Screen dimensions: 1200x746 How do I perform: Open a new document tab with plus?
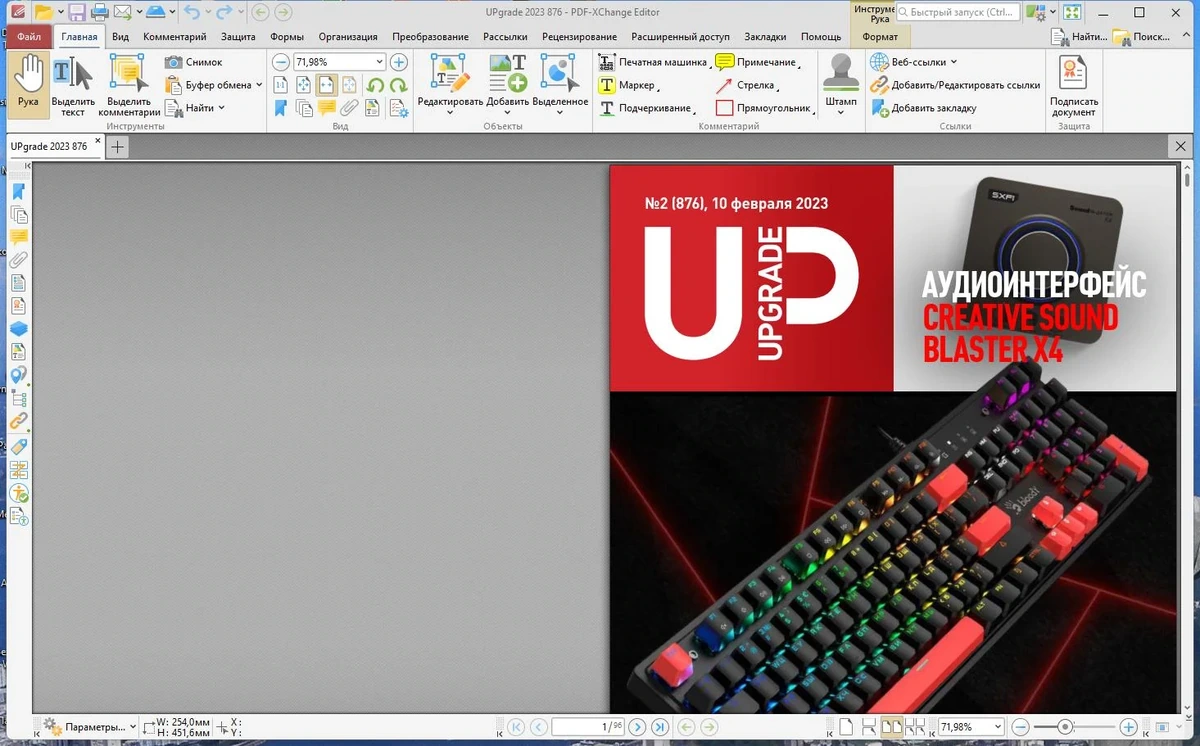pos(117,147)
